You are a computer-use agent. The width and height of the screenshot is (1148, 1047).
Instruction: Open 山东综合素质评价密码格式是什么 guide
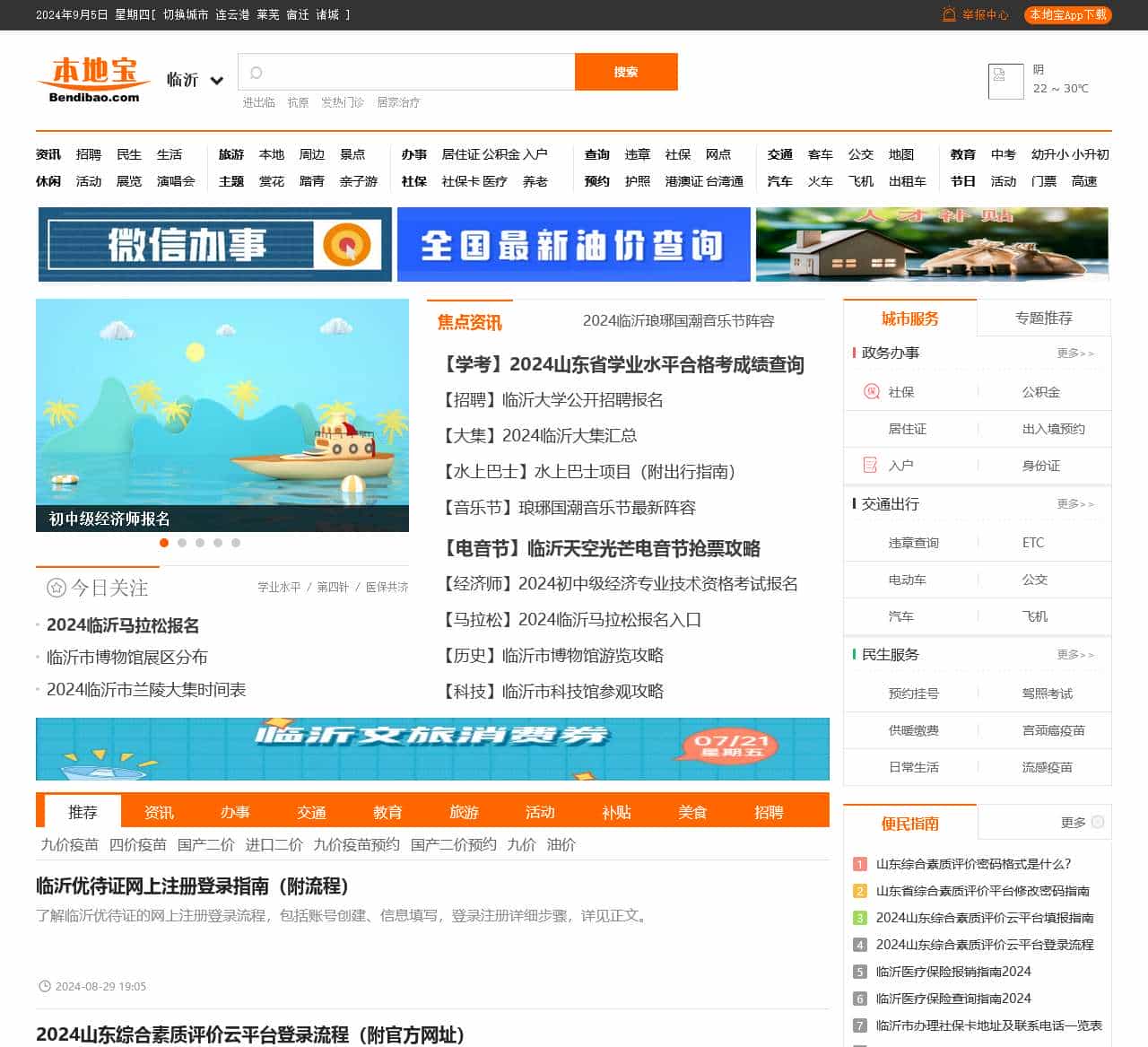click(x=973, y=863)
